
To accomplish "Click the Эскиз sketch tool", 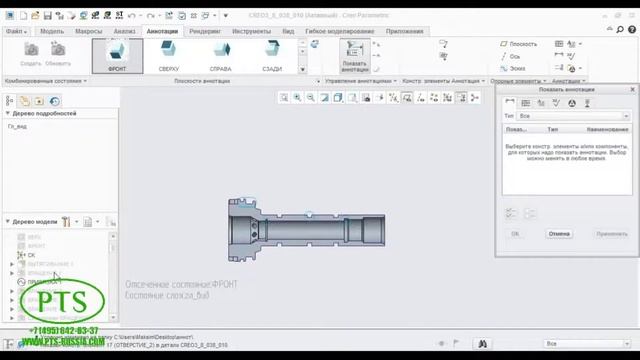I will (513, 69).
